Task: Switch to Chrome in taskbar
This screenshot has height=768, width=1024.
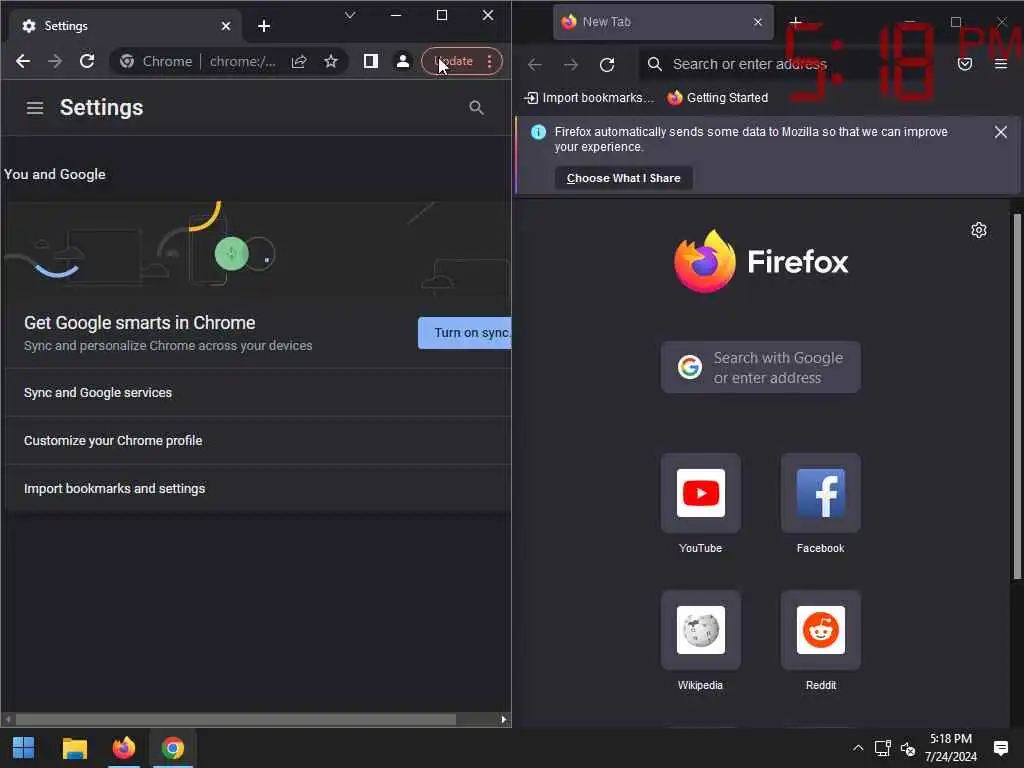Action: point(173,748)
